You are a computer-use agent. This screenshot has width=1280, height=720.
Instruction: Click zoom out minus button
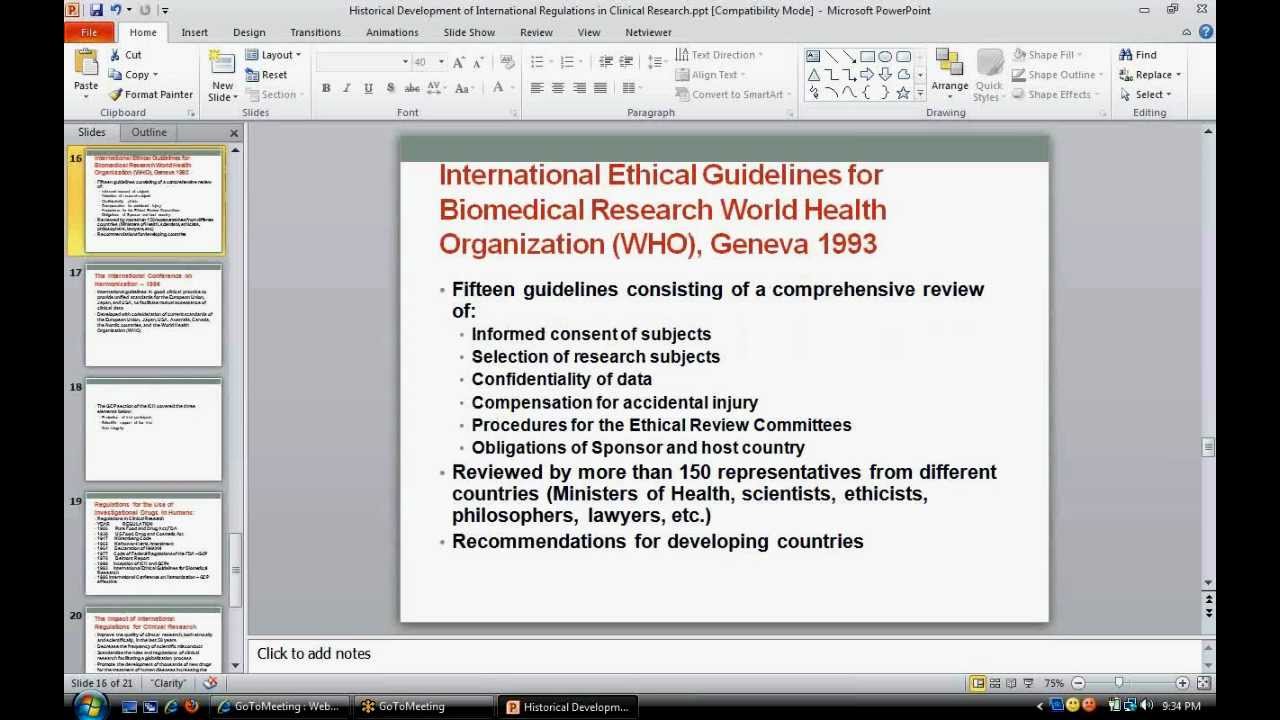[1077, 683]
